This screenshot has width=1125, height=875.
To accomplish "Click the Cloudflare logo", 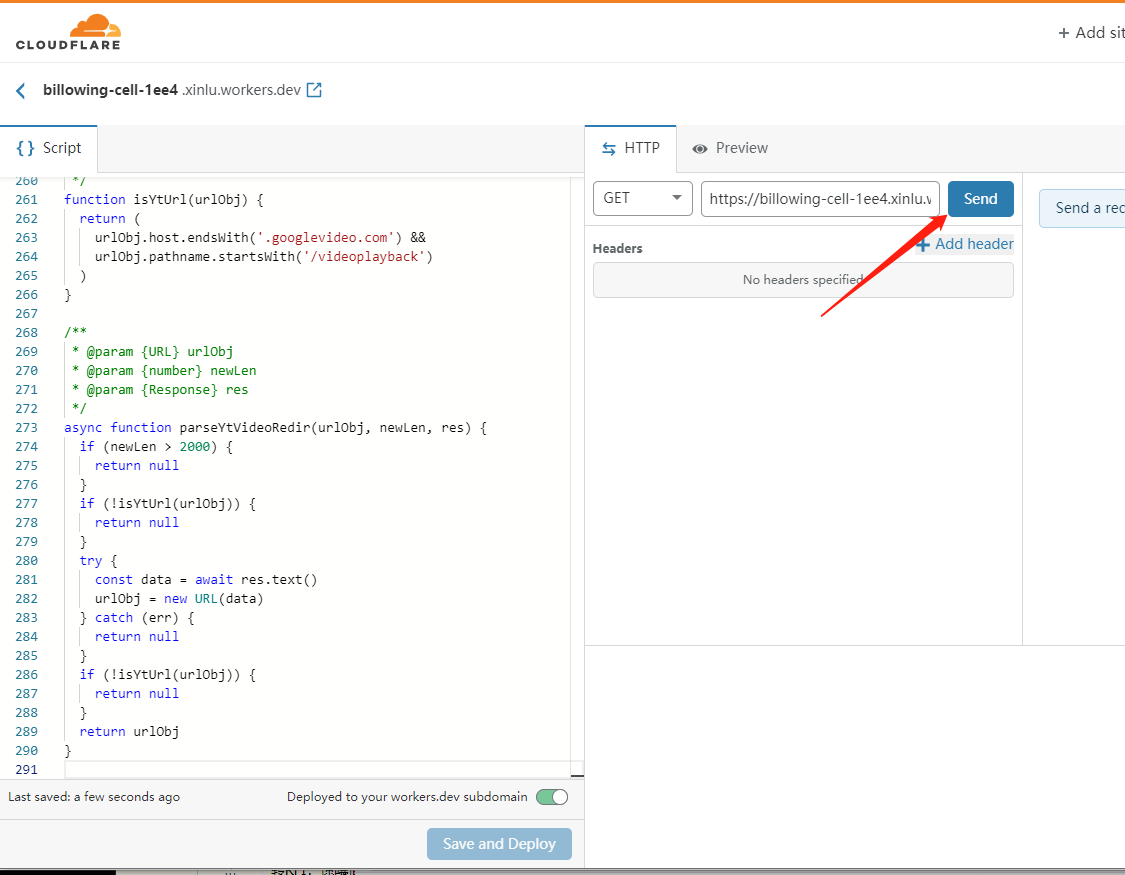I will [68, 32].
